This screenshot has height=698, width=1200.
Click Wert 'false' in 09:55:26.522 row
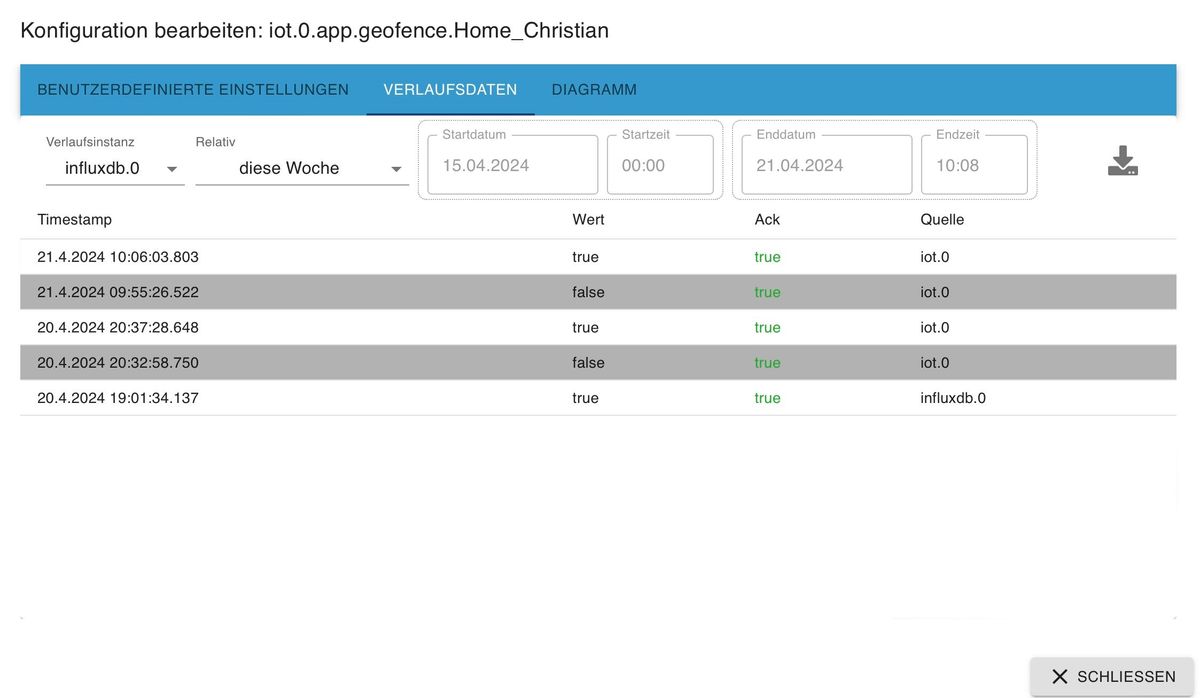tap(588, 292)
